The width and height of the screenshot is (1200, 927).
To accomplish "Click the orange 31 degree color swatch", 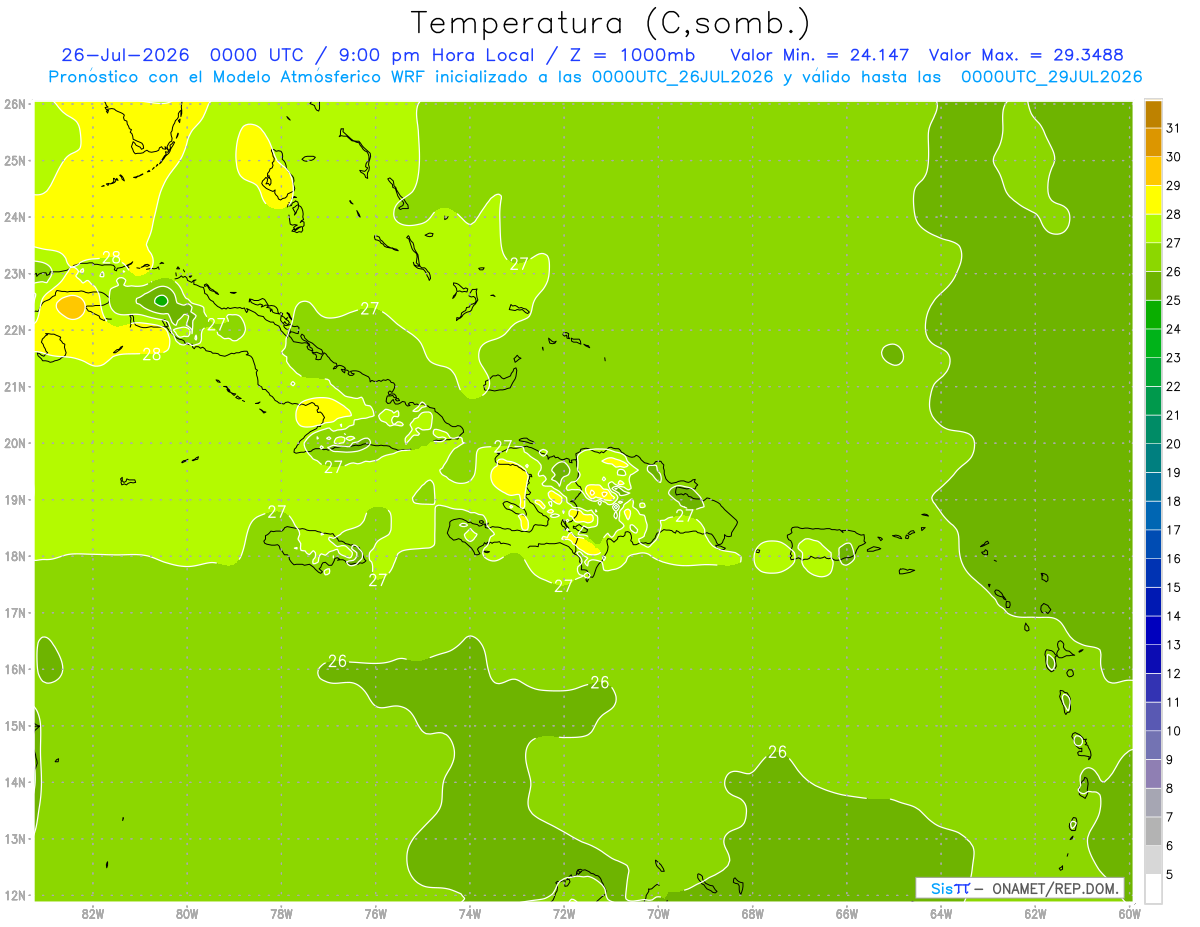I will pyautogui.click(x=1153, y=114).
